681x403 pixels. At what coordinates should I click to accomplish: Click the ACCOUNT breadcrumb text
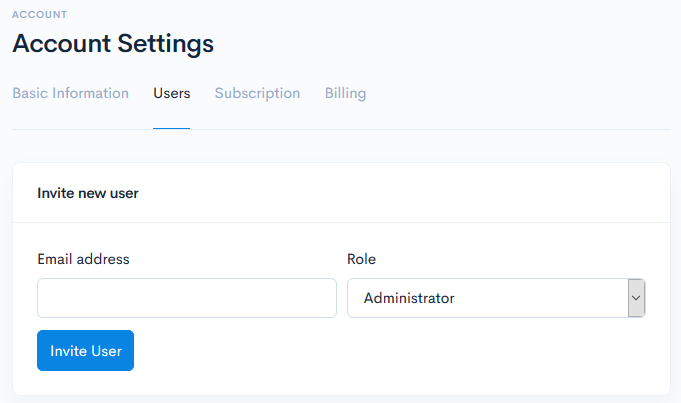40,15
